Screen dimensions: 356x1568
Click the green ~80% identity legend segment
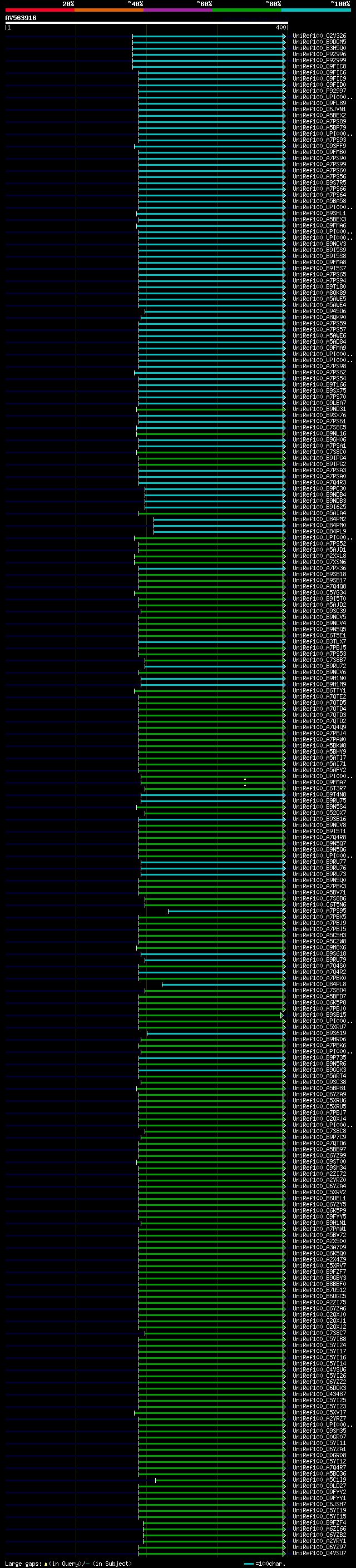tap(247, 10)
